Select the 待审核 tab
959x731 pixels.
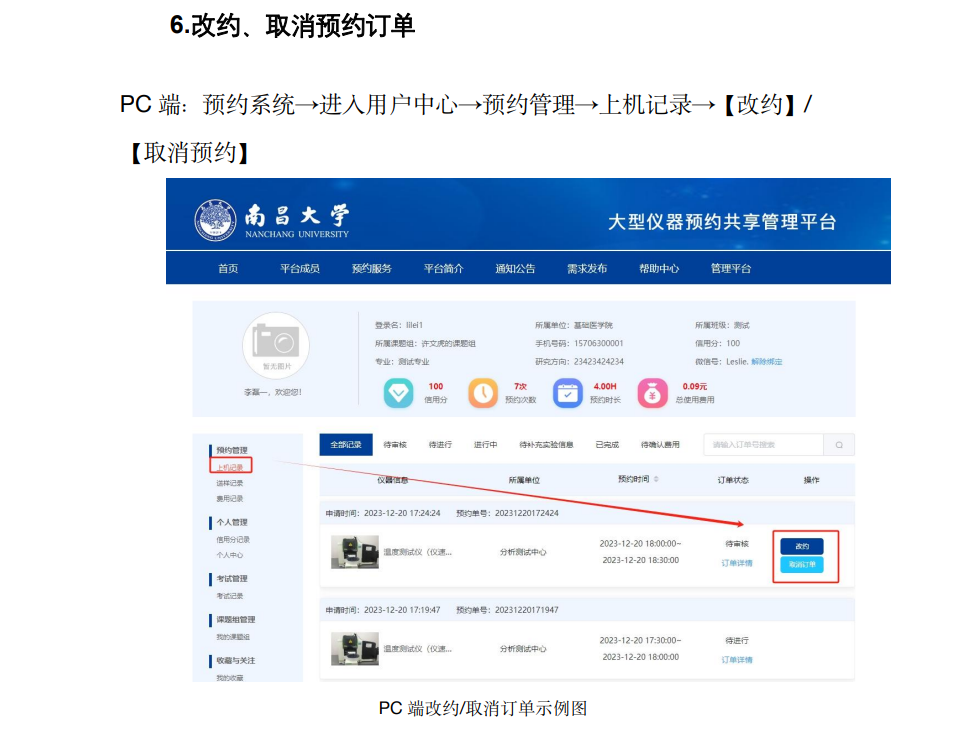[x=395, y=445]
